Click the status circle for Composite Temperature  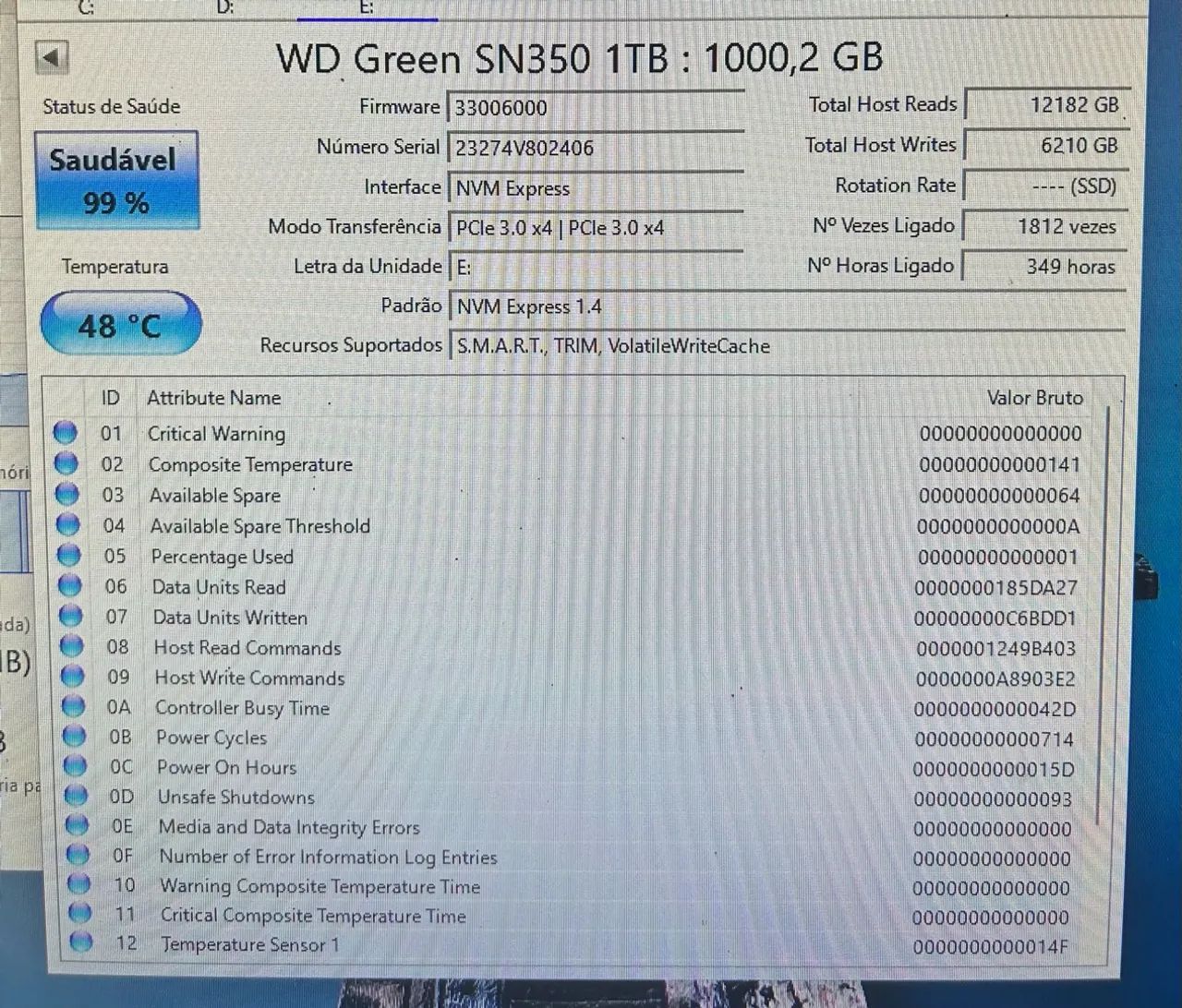[66, 463]
